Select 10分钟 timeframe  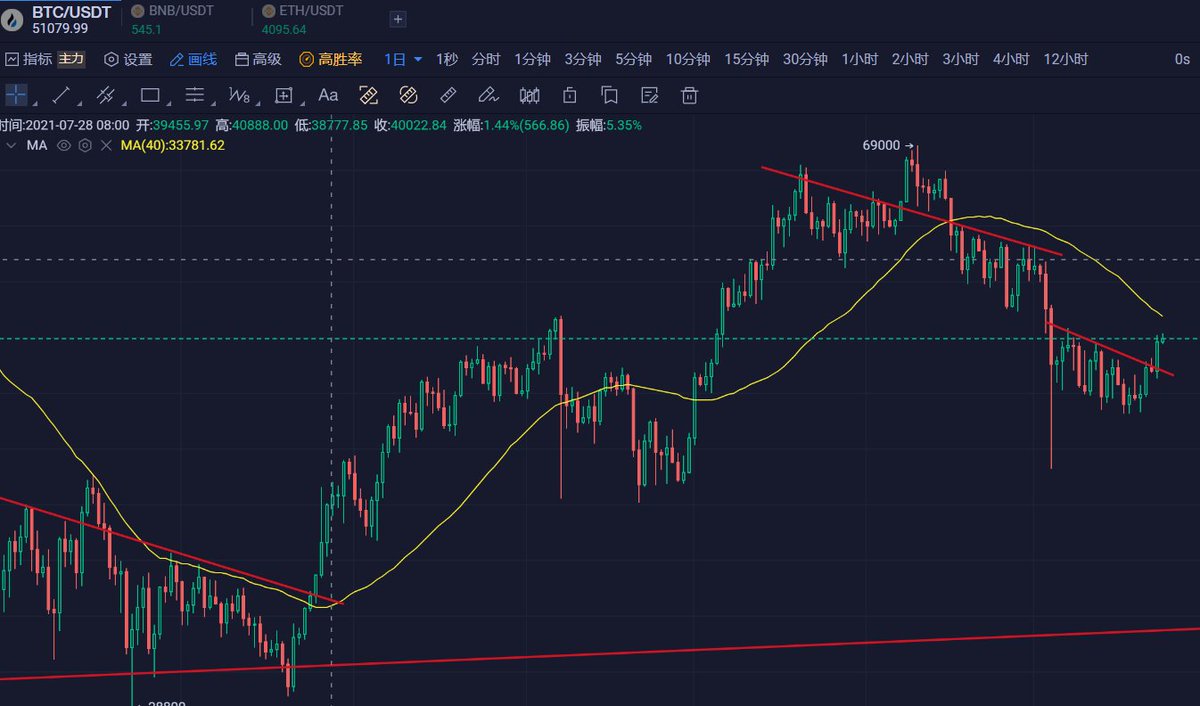pos(688,59)
